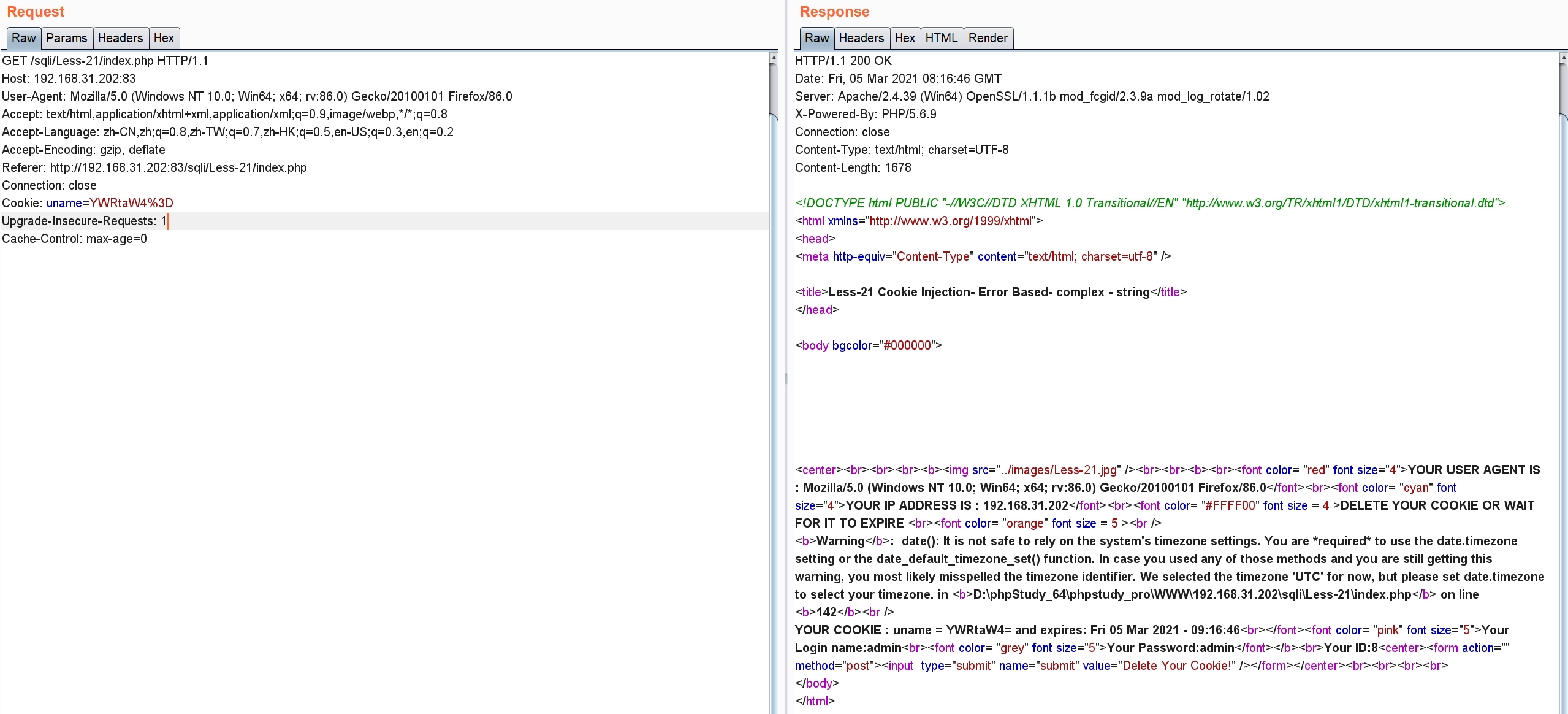
Task: Click the request Connection: close line
Action: [x=50, y=185]
